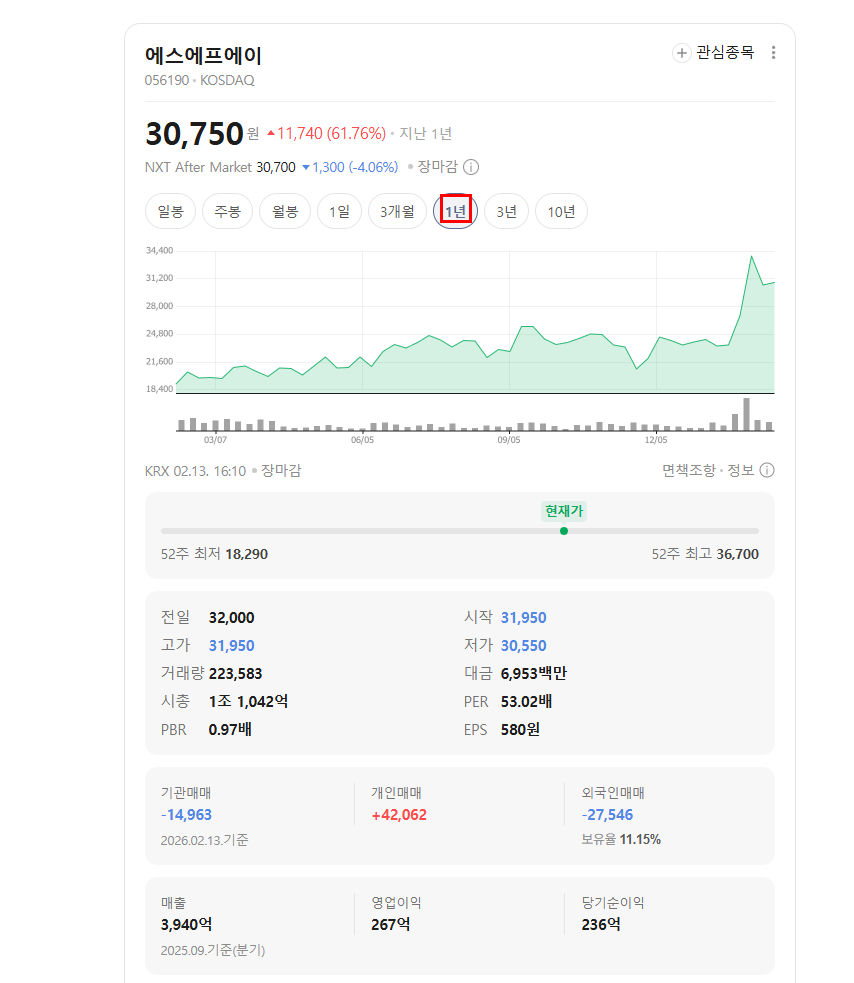Click the stock code 056190 · KOSDAQ
The width and height of the screenshot is (854, 983).
[x=199, y=80]
